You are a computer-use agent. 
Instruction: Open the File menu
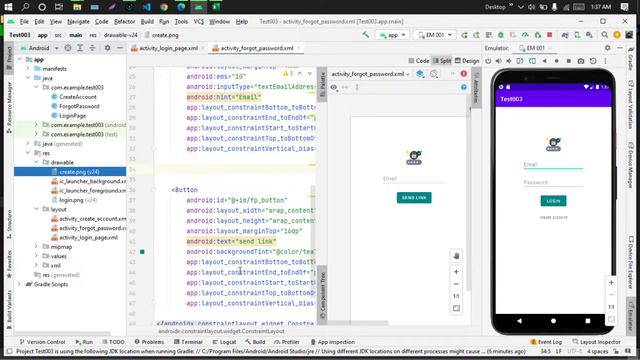click(x=24, y=22)
